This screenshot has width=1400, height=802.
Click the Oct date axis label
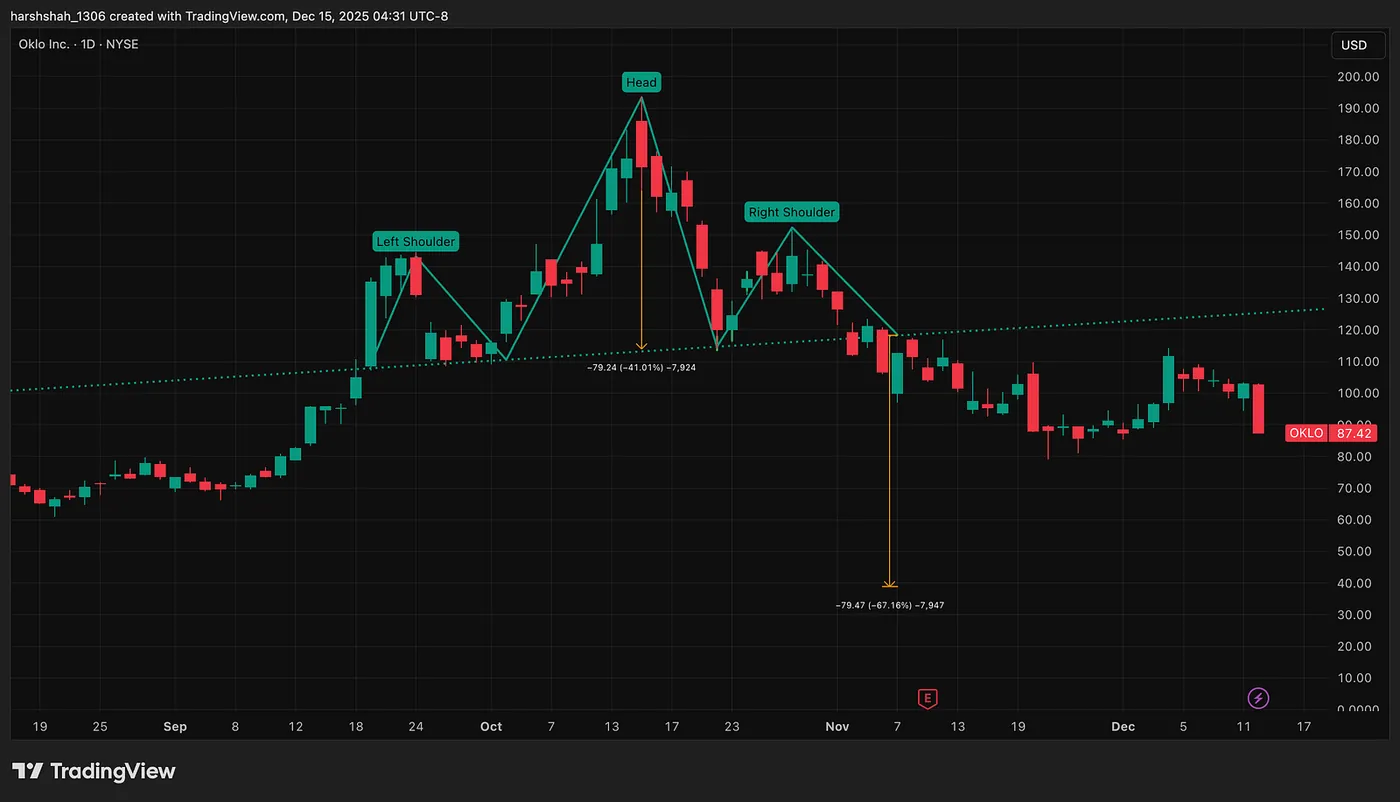(x=490, y=727)
